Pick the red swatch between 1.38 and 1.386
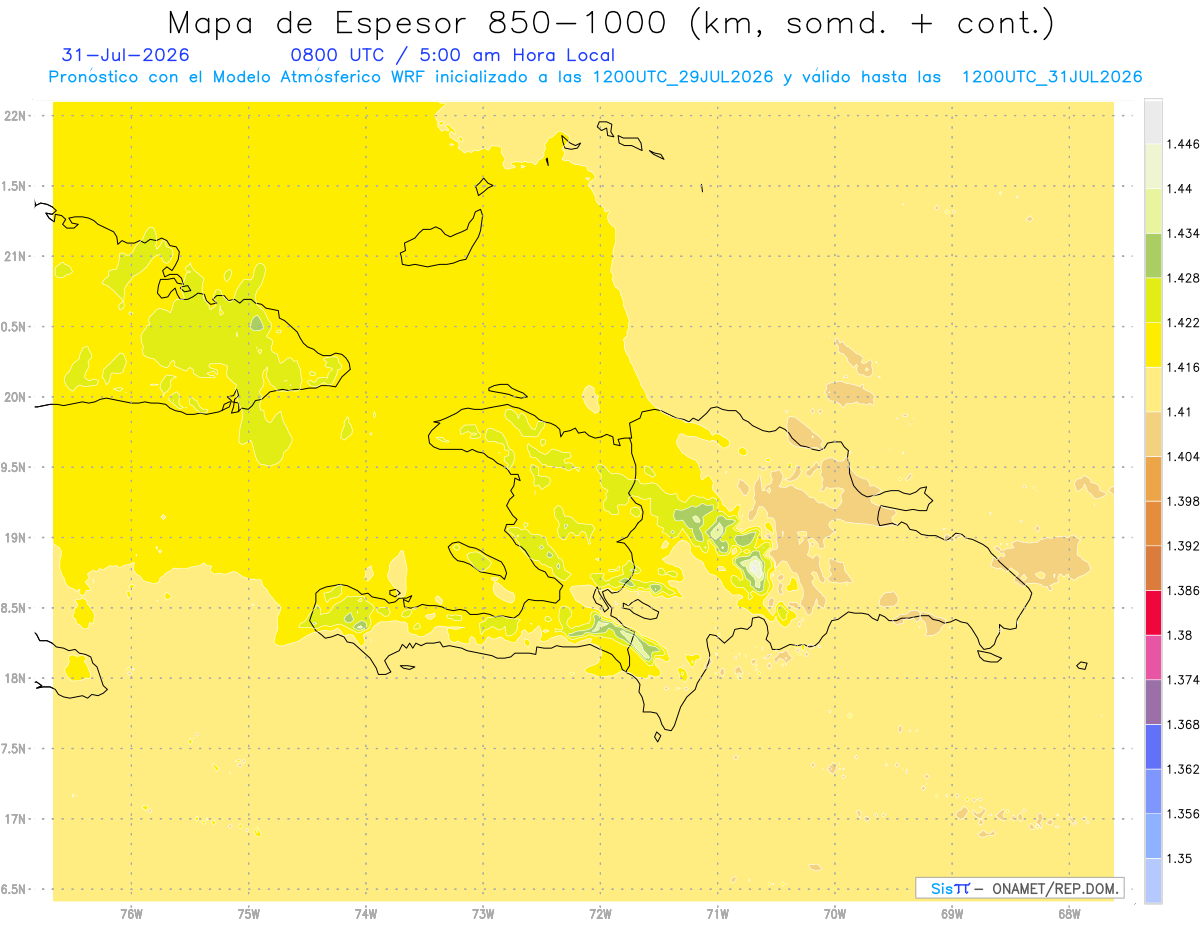Screen dimensions: 1200x927 click(x=1153, y=613)
